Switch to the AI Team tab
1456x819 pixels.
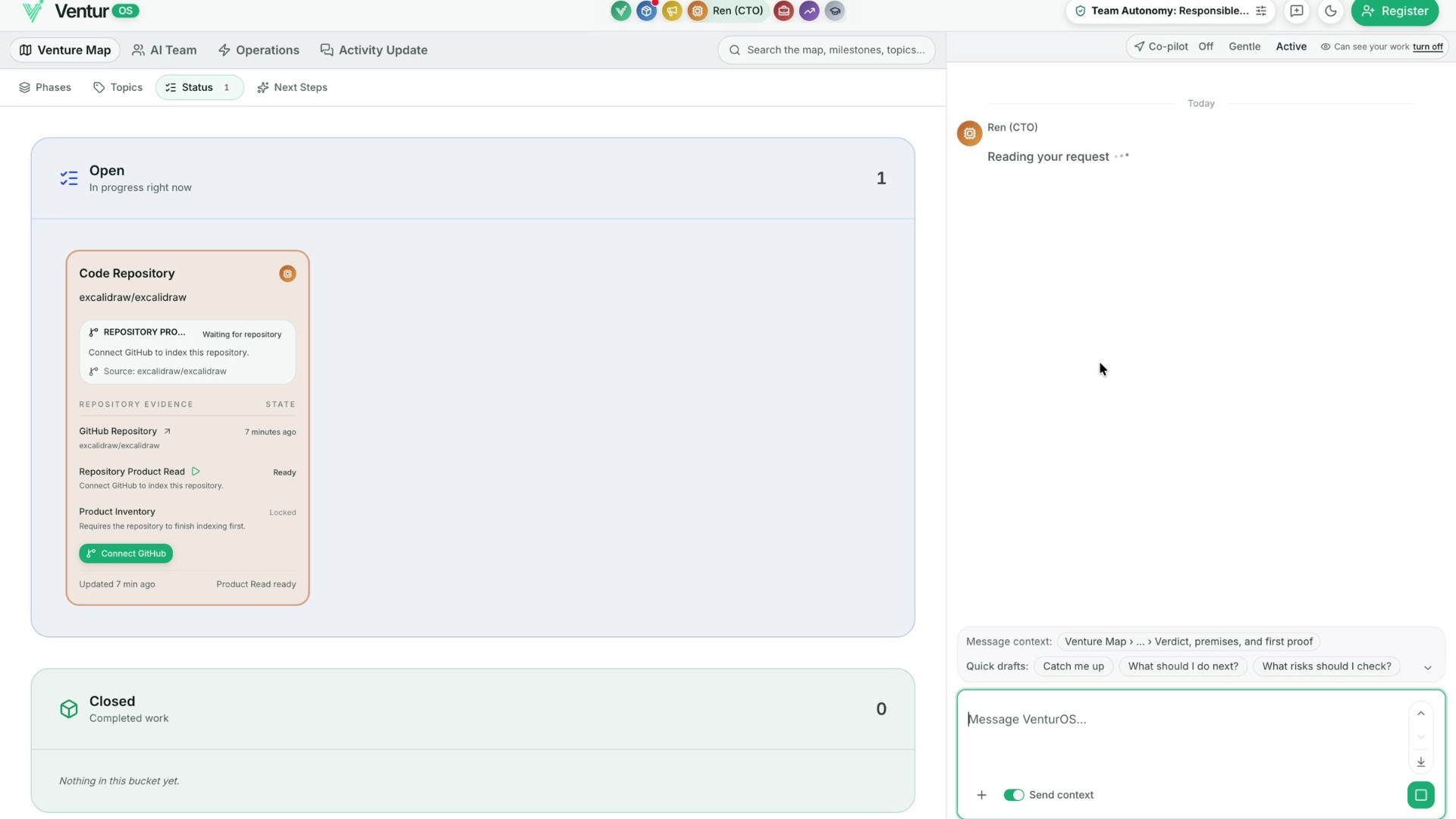(x=165, y=50)
